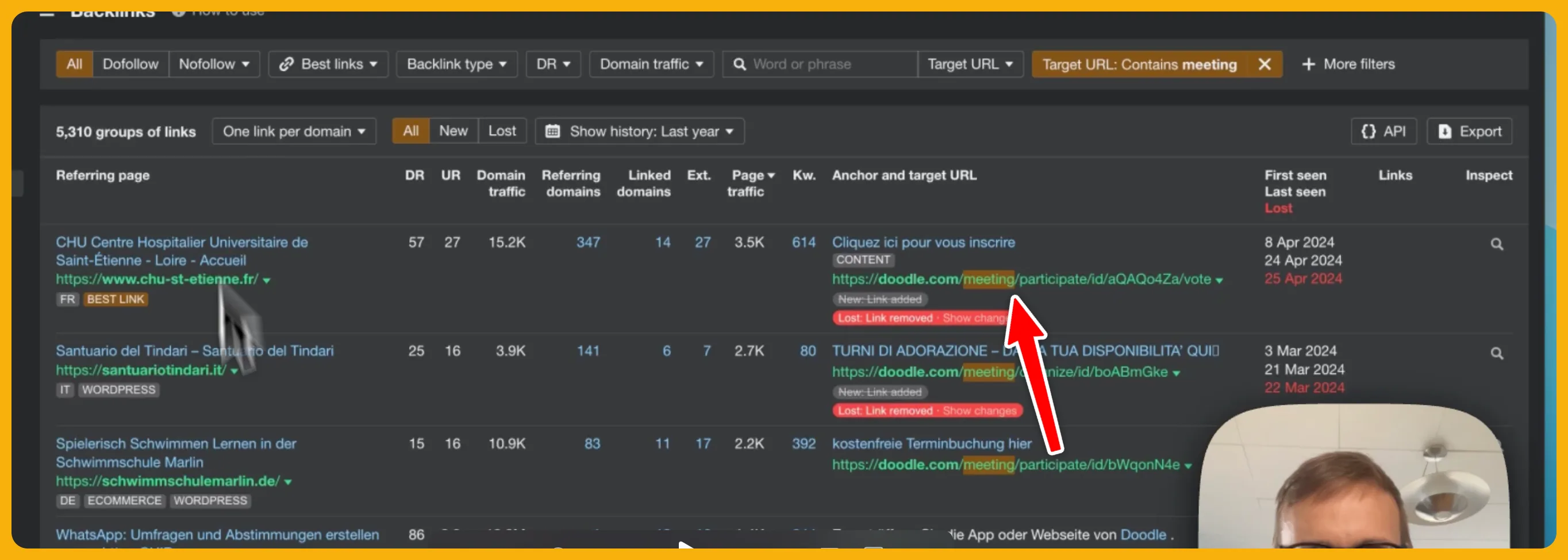The width and height of the screenshot is (1568, 560).
Task: Inspect the Santuario del Tindari backlink
Action: point(1497,353)
